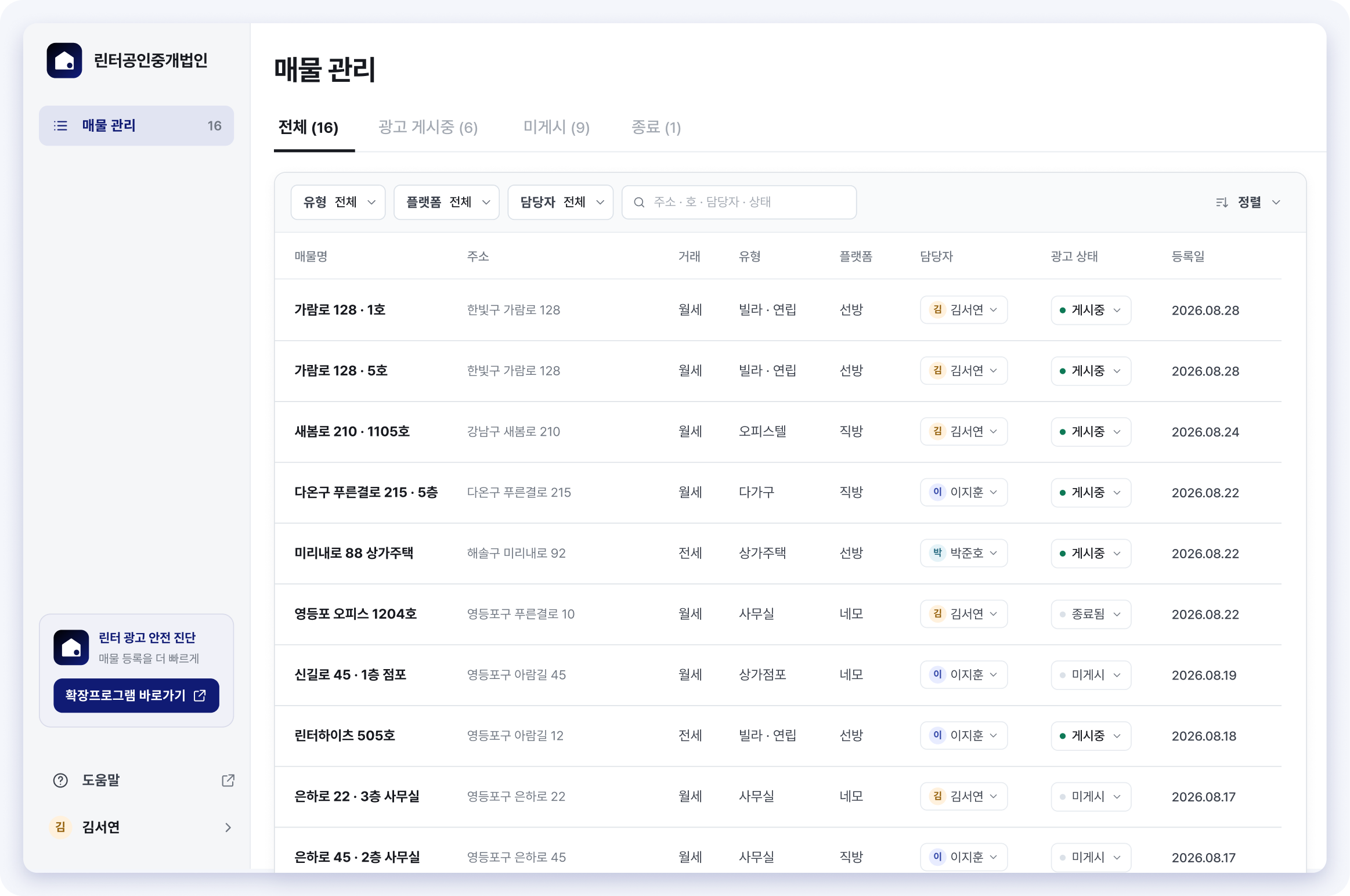Click the 이 avatar badge in 다온구 푸른결로 215 row
Viewport: 1350px width, 896px height.
(937, 492)
